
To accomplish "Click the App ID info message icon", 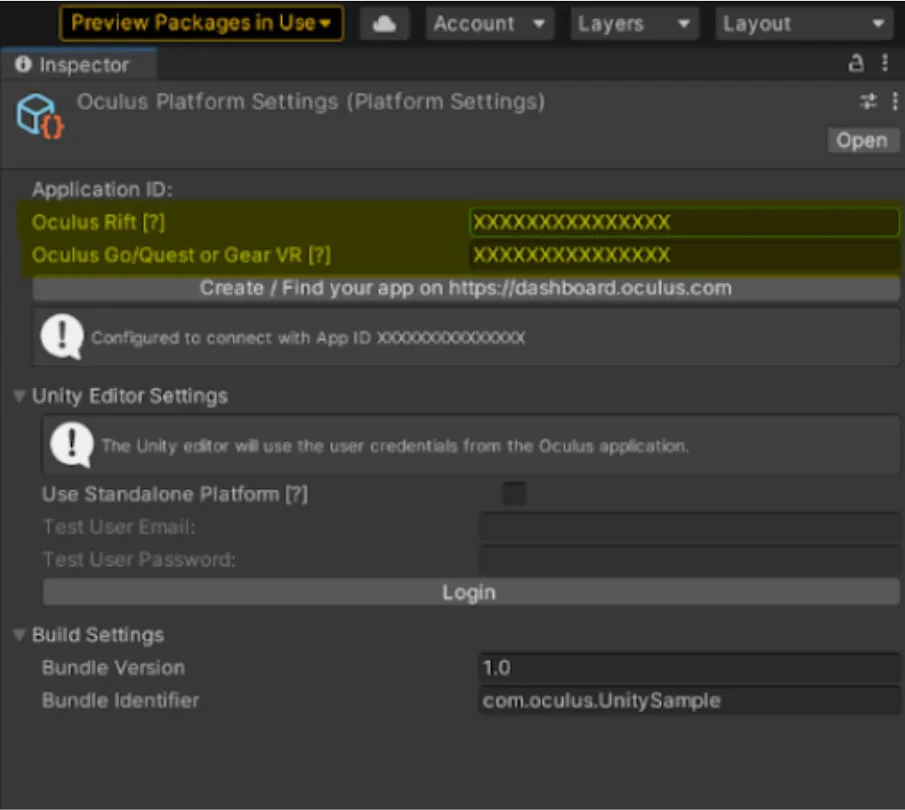I will [x=62, y=337].
